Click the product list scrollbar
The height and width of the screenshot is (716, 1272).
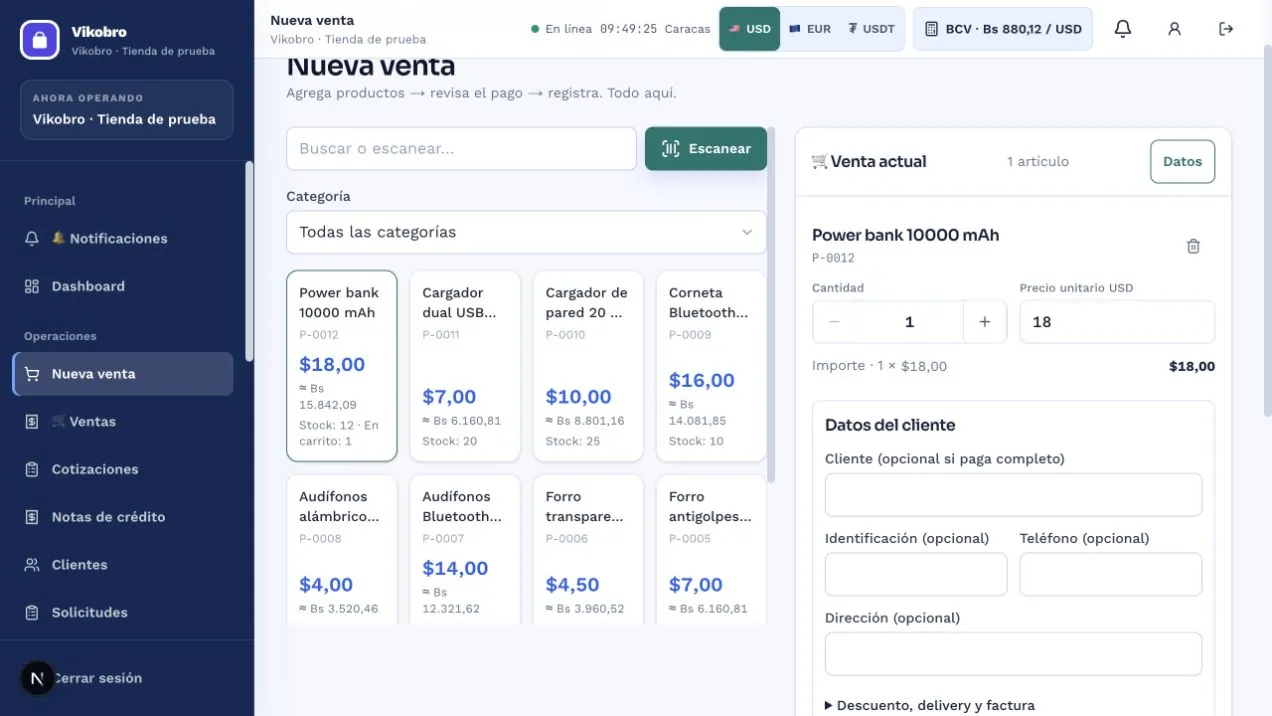pyautogui.click(x=769, y=305)
